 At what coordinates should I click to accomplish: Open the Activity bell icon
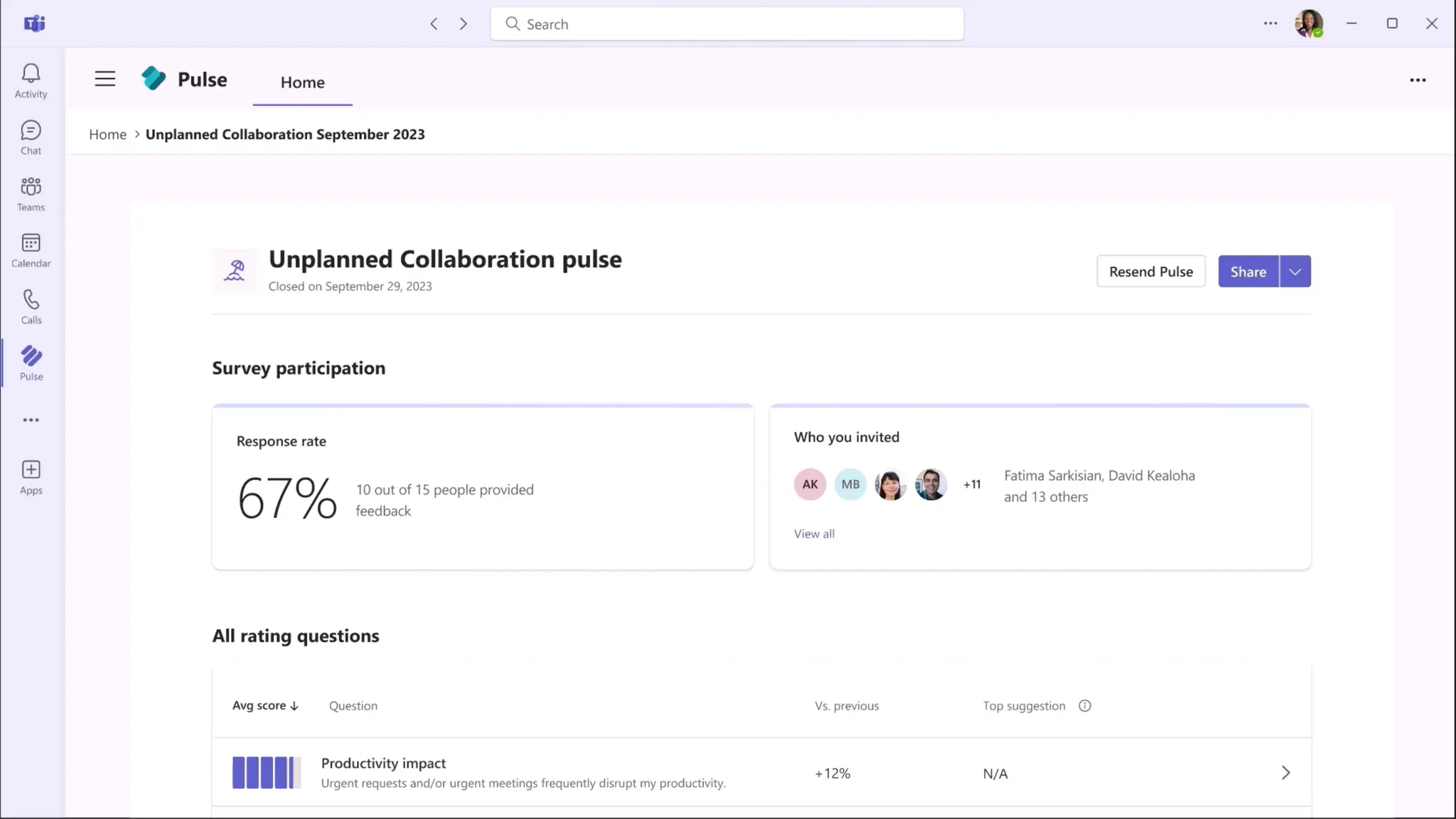(x=31, y=80)
